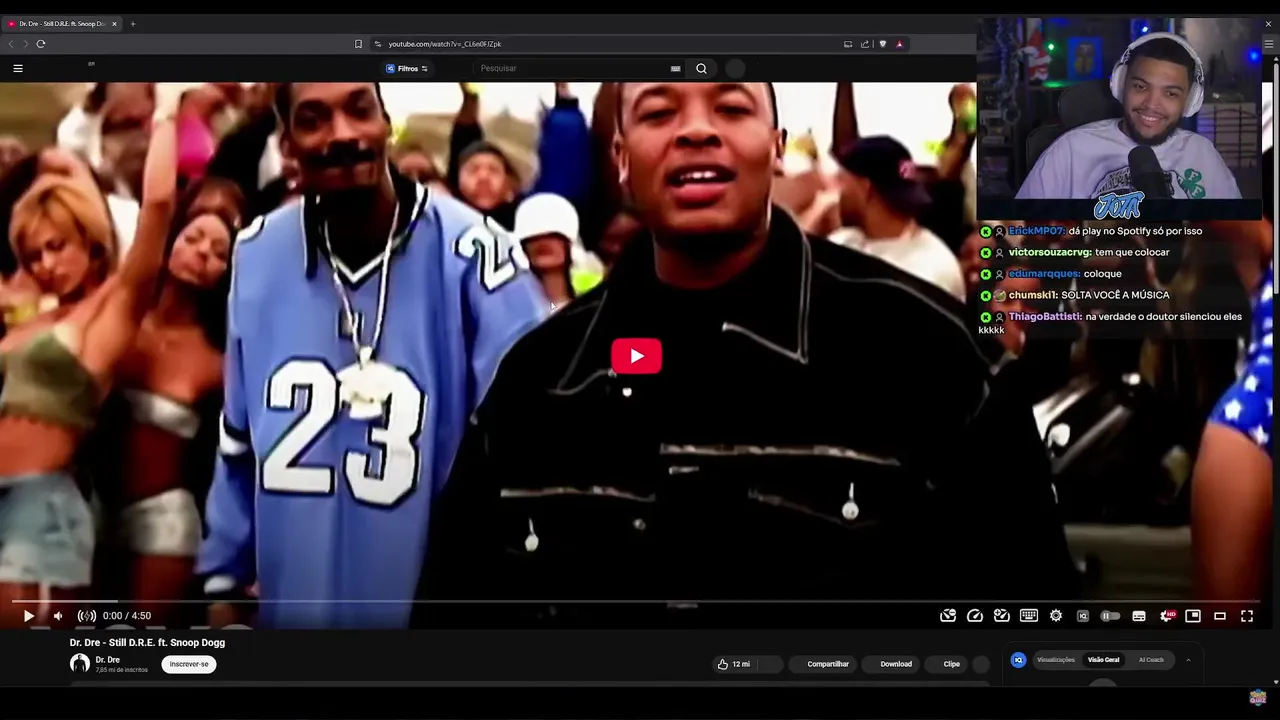This screenshot has height=720, width=1280.
Task: Reload the page in the browser
Action: click(x=41, y=44)
